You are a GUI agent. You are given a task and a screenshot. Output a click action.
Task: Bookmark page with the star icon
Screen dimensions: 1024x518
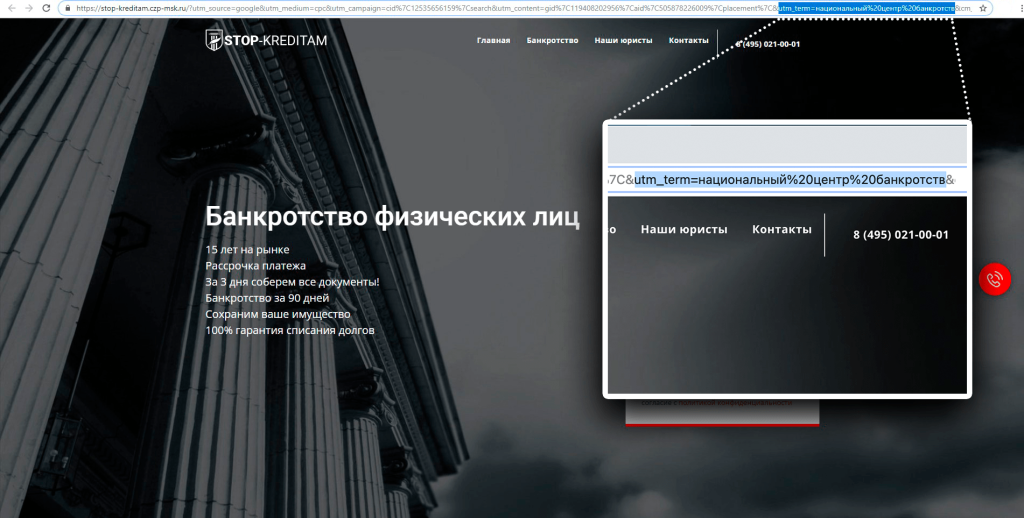coord(983,8)
